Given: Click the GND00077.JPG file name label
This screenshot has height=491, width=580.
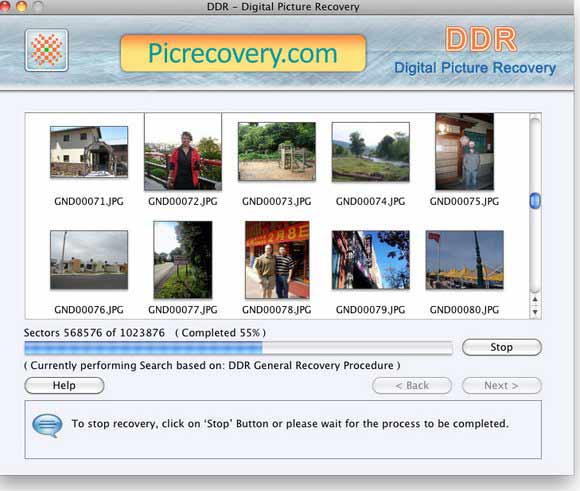Looking at the screenshot, I should (183, 310).
